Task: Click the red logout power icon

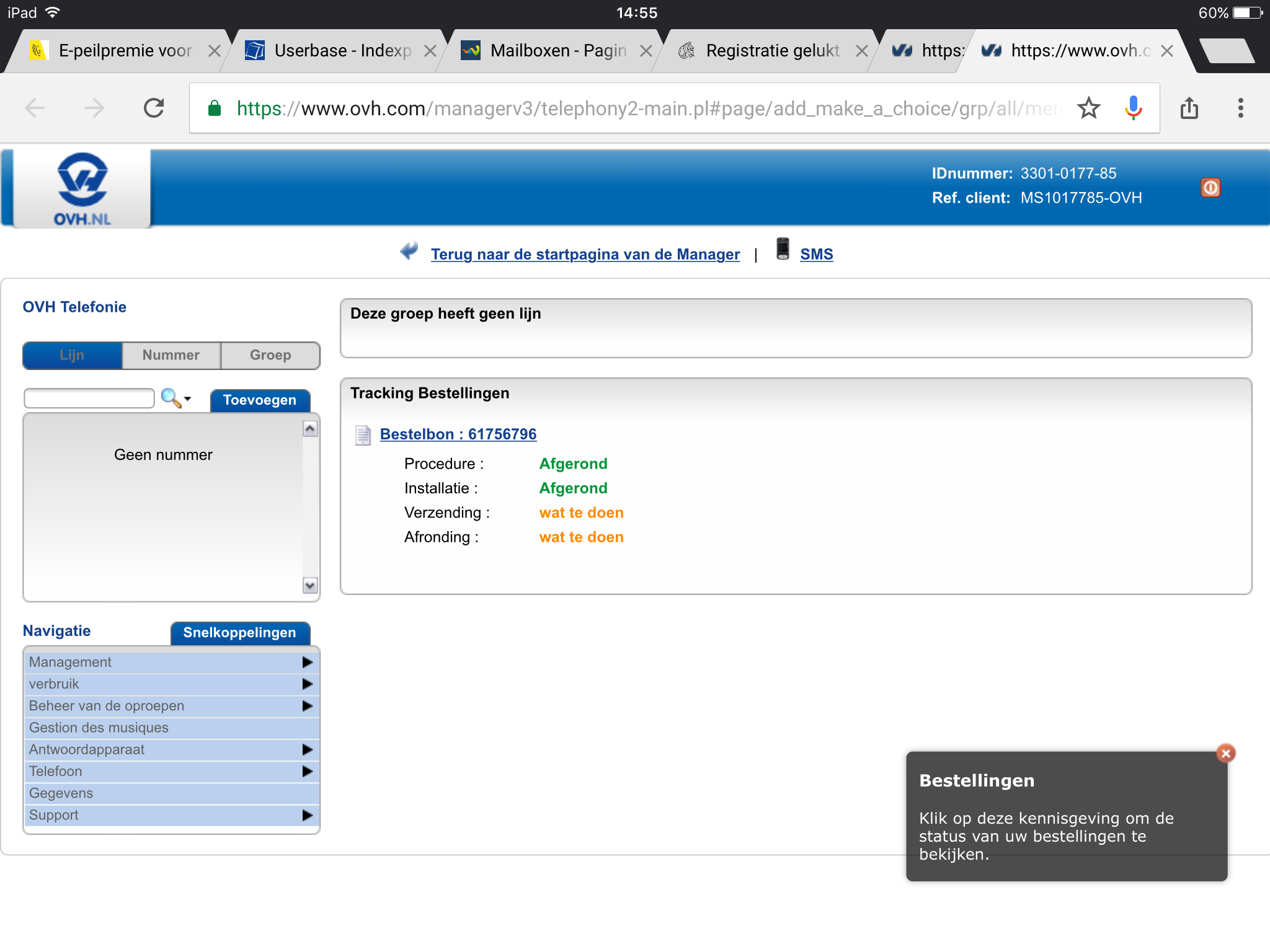Action: click(1210, 187)
